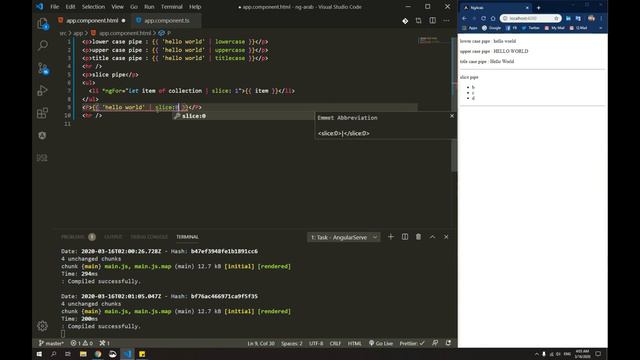The width and height of the screenshot is (640, 360).
Task: Open a new Chrome tab with plus
Action: [x=538, y=8]
